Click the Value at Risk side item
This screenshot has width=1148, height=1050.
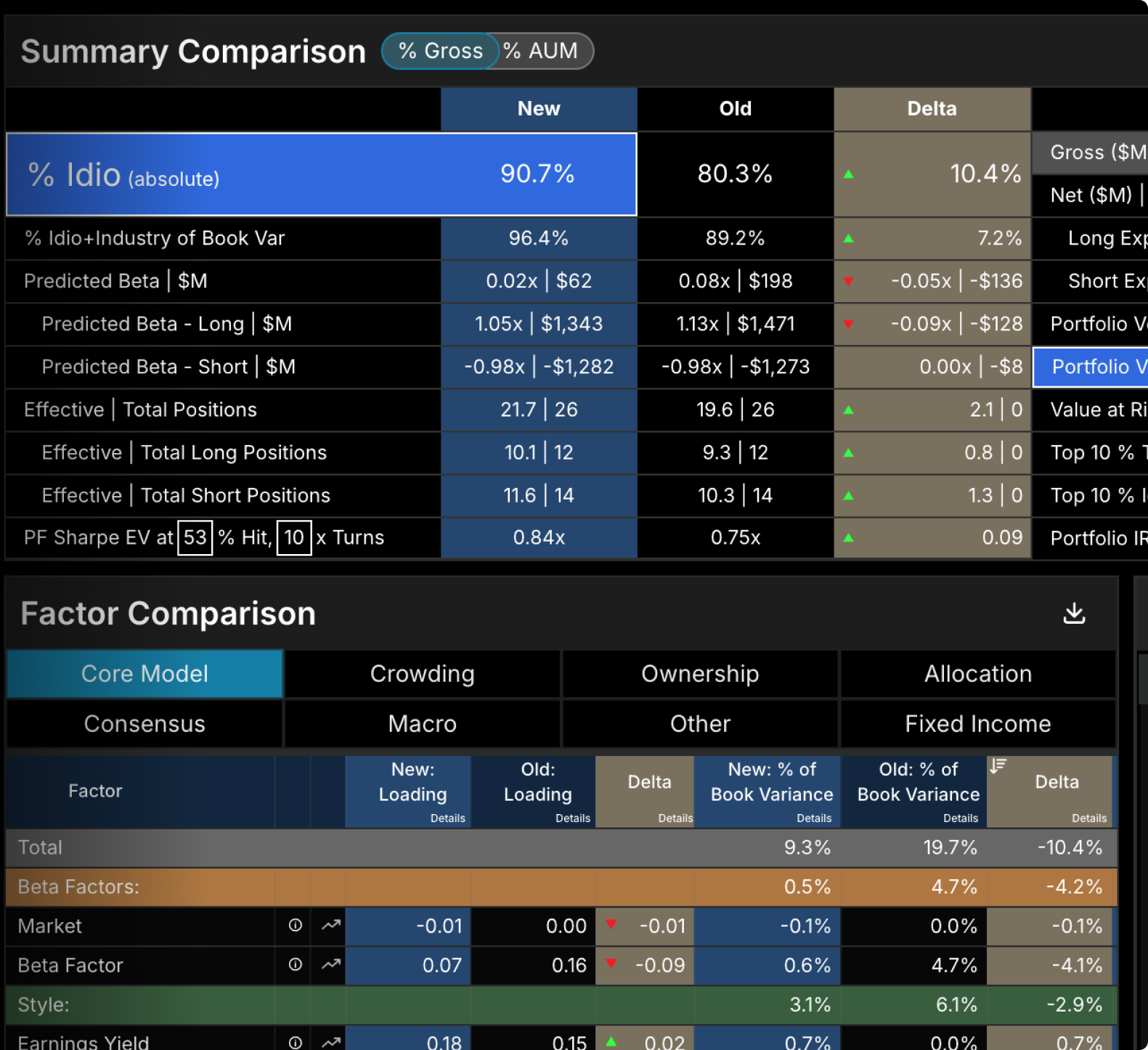(x=1091, y=410)
